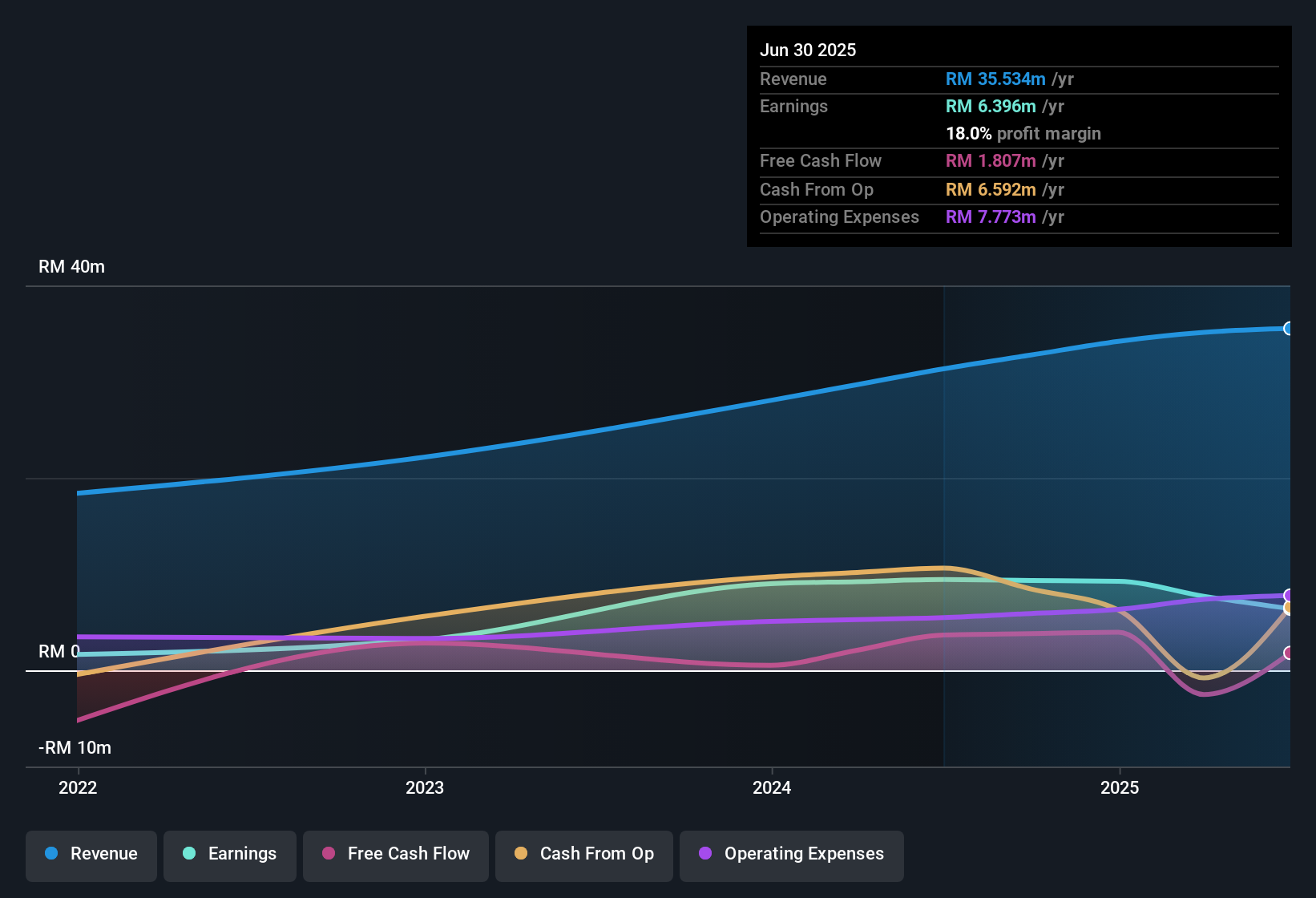Select the 2024 axis label

(x=771, y=787)
